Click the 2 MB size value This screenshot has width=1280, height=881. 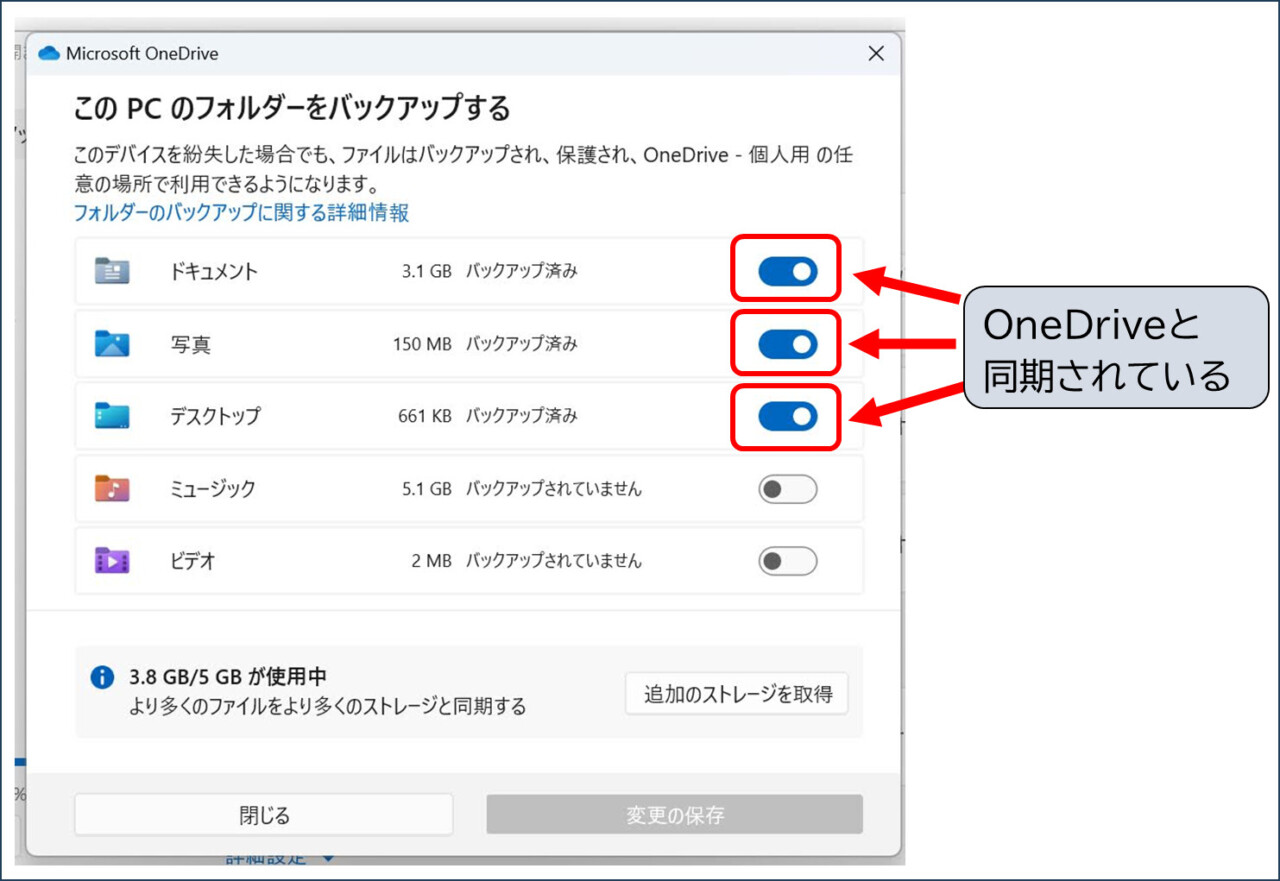pyautogui.click(x=432, y=561)
